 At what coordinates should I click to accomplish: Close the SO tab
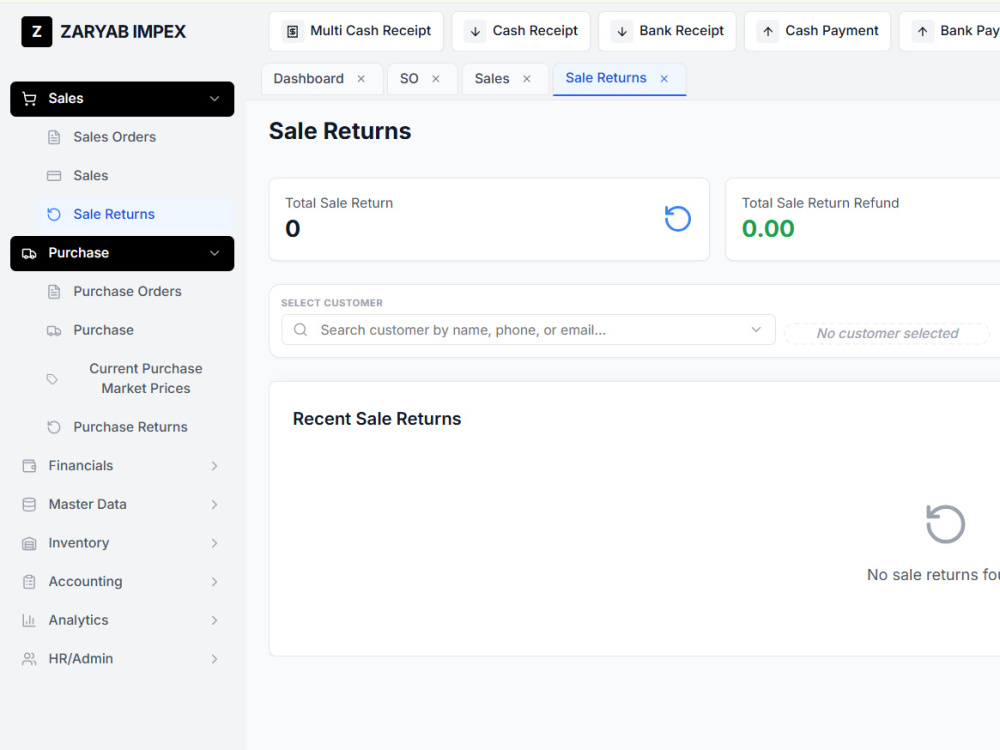pos(436,78)
